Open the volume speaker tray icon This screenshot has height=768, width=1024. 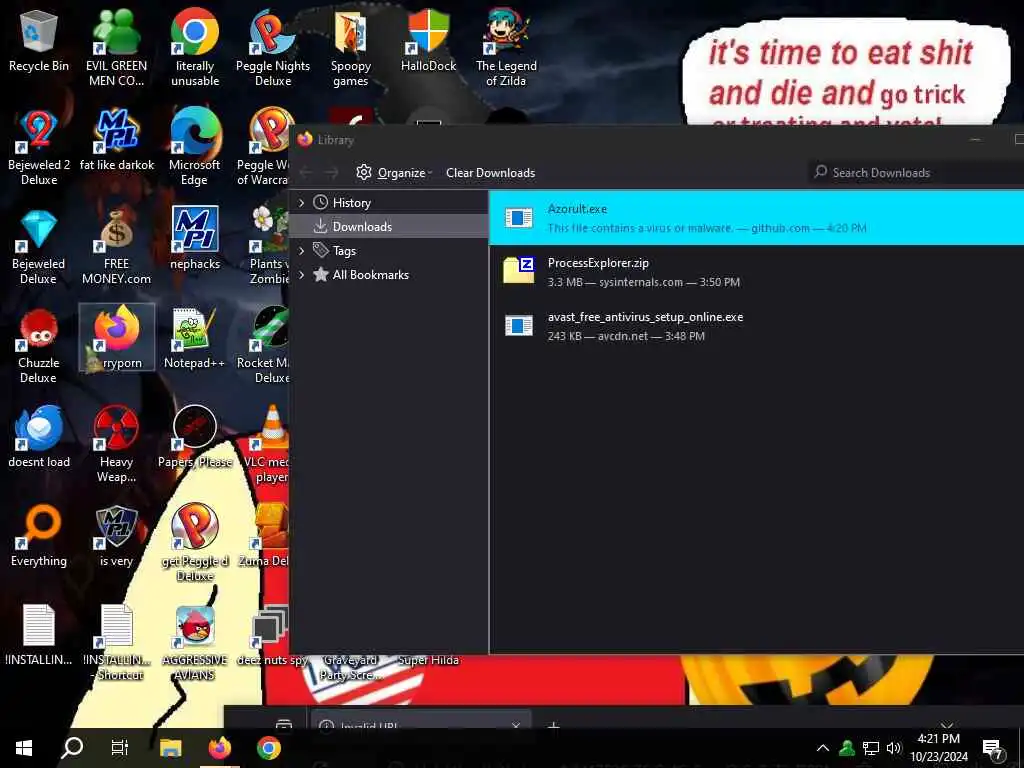(894, 748)
